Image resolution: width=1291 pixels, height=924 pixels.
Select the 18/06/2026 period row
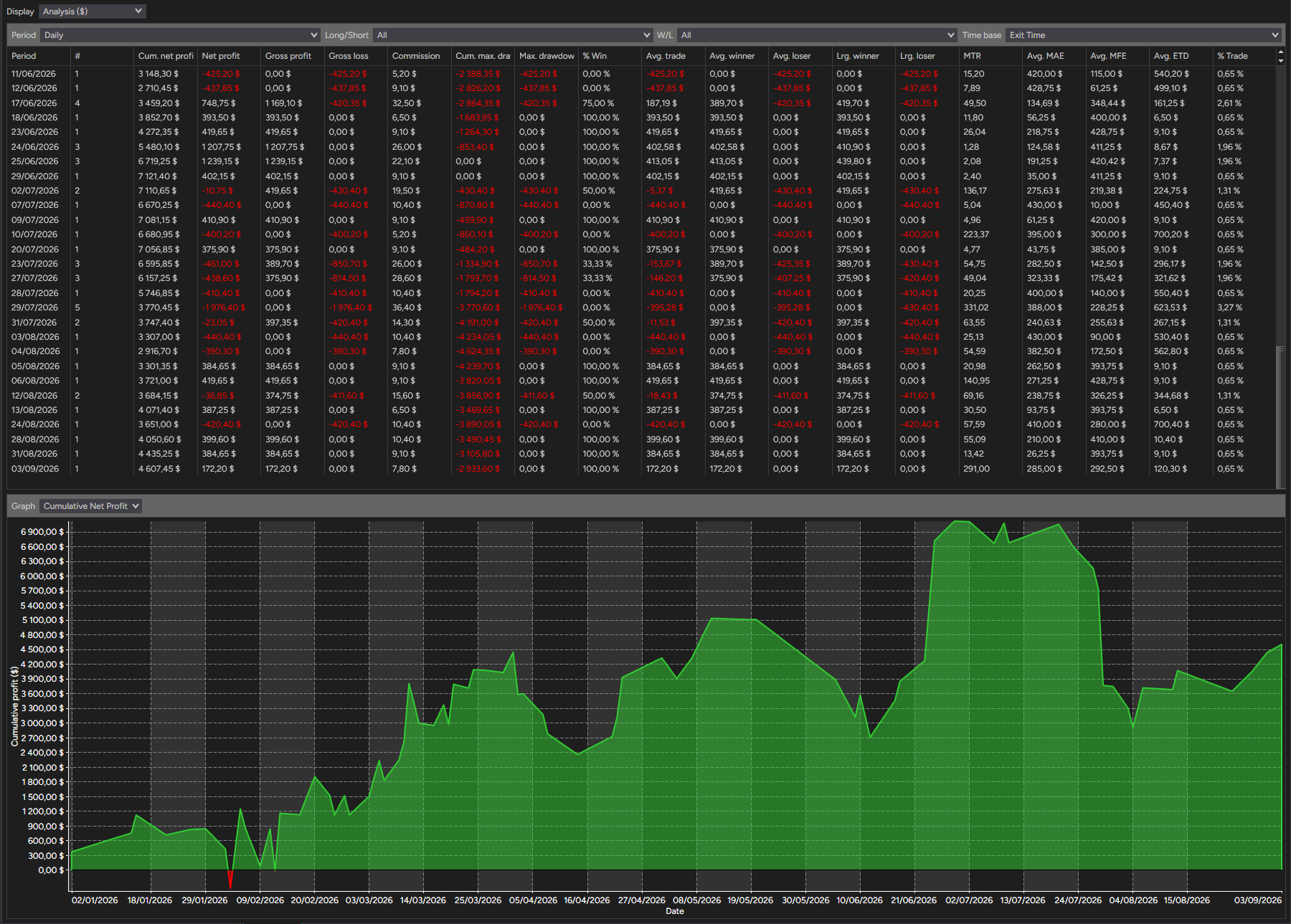(x=642, y=118)
